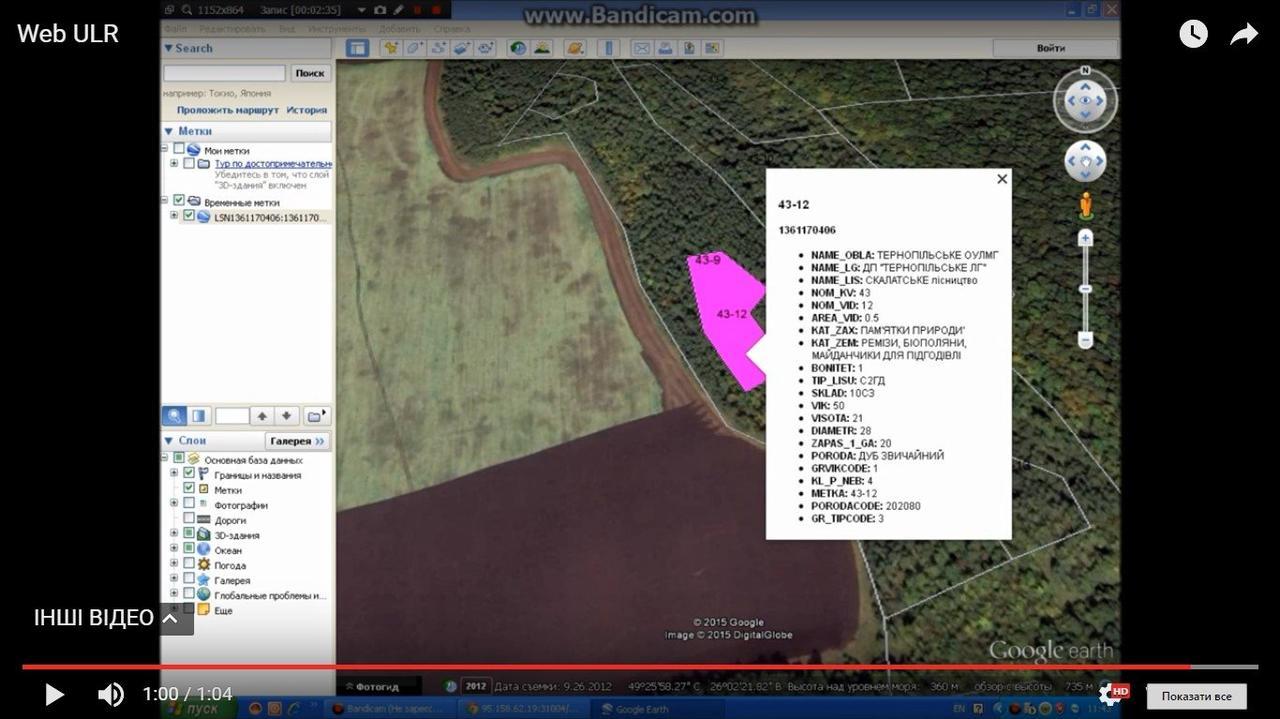
Task: Click the Проложить маршрут link
Action: click(227, 110)
